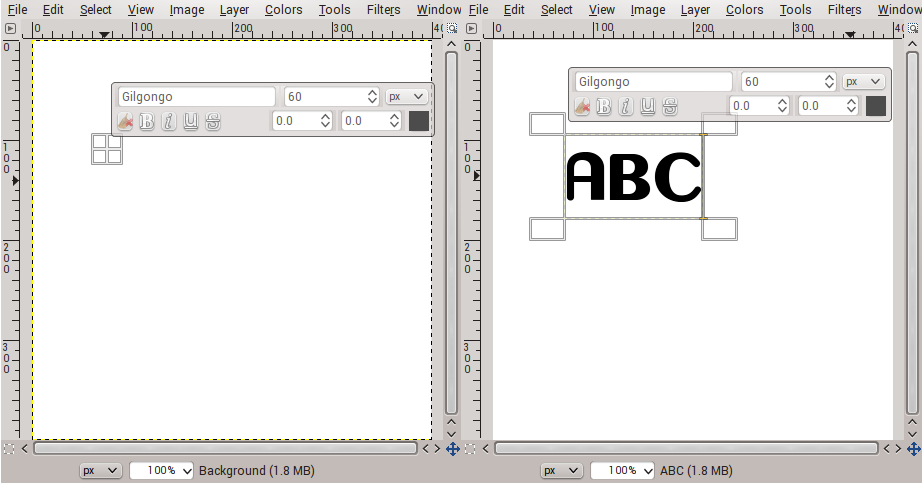Viewport: 922px width, 483px height.
Task: Click baseline offset stepper in left window toolbar
Action: pos(326,121)
